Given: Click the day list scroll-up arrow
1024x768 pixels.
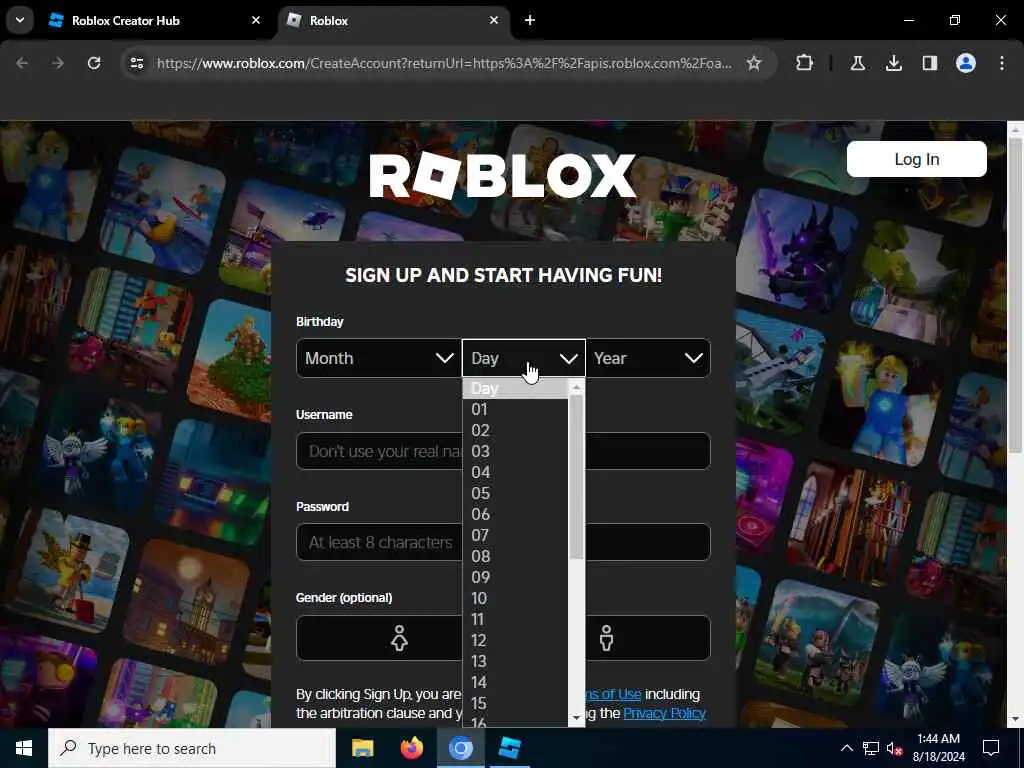Looking at the screenshot, I should click(576, 388).
